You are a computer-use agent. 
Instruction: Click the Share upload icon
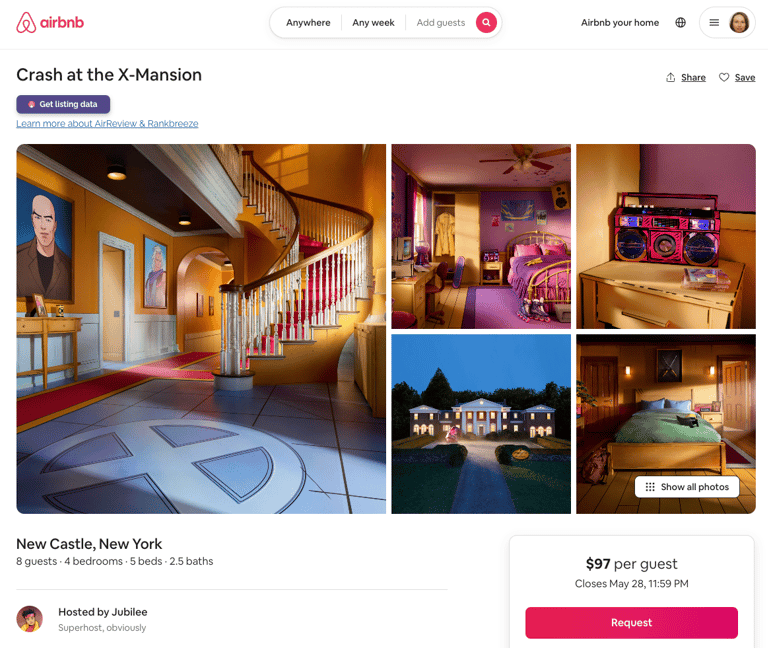click(671, 77)
